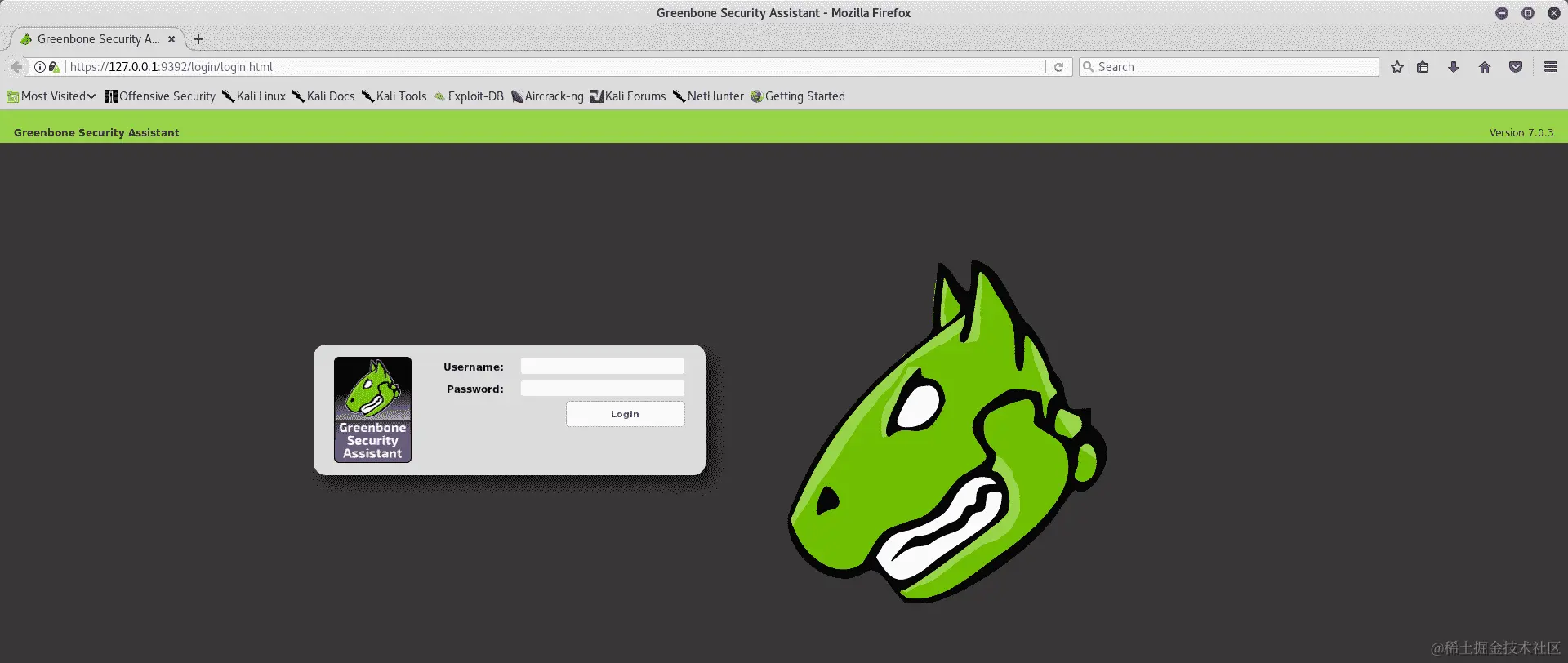
Task: Click the Login button
Action: tap(625, 414)
